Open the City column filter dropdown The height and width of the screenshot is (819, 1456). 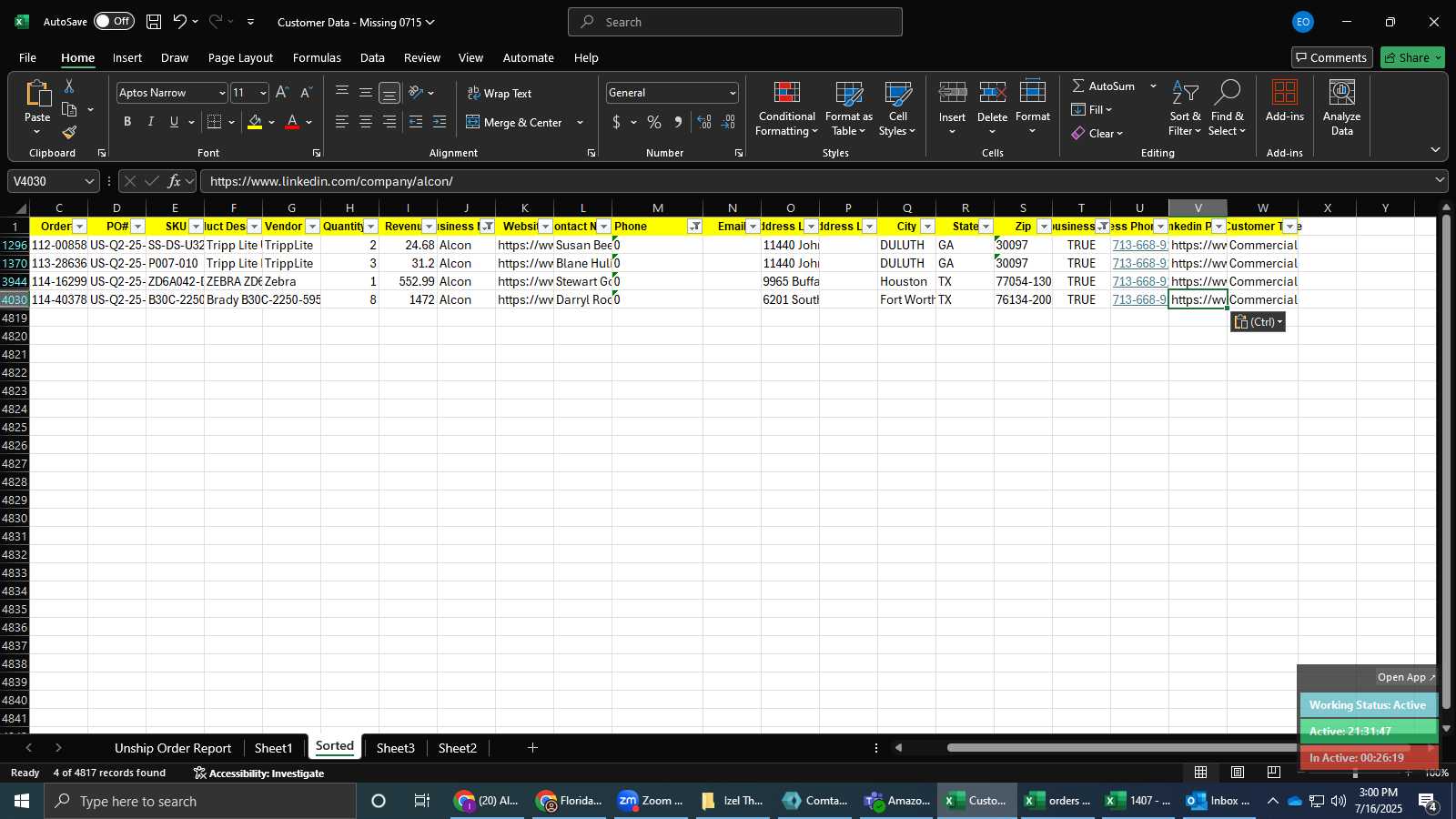pos(927,227)
